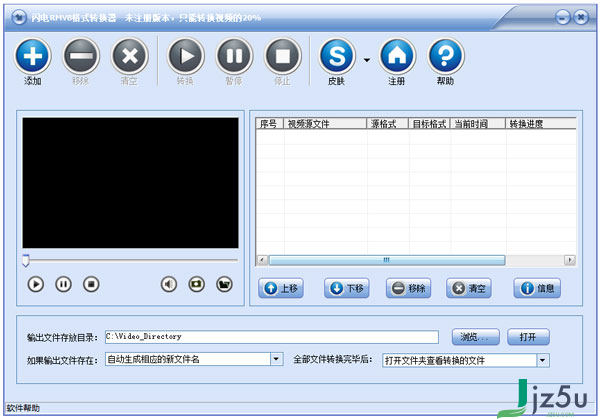Browse for output folder with 浏览 button
The height and width of the screenshot is (419, 600).
476,337
